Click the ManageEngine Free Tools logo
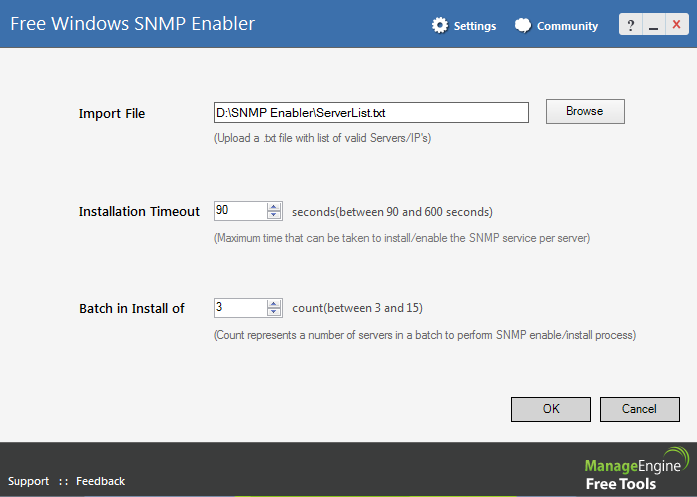The height and width of the screenshot is (497, 697). click(x=637, y=469)
